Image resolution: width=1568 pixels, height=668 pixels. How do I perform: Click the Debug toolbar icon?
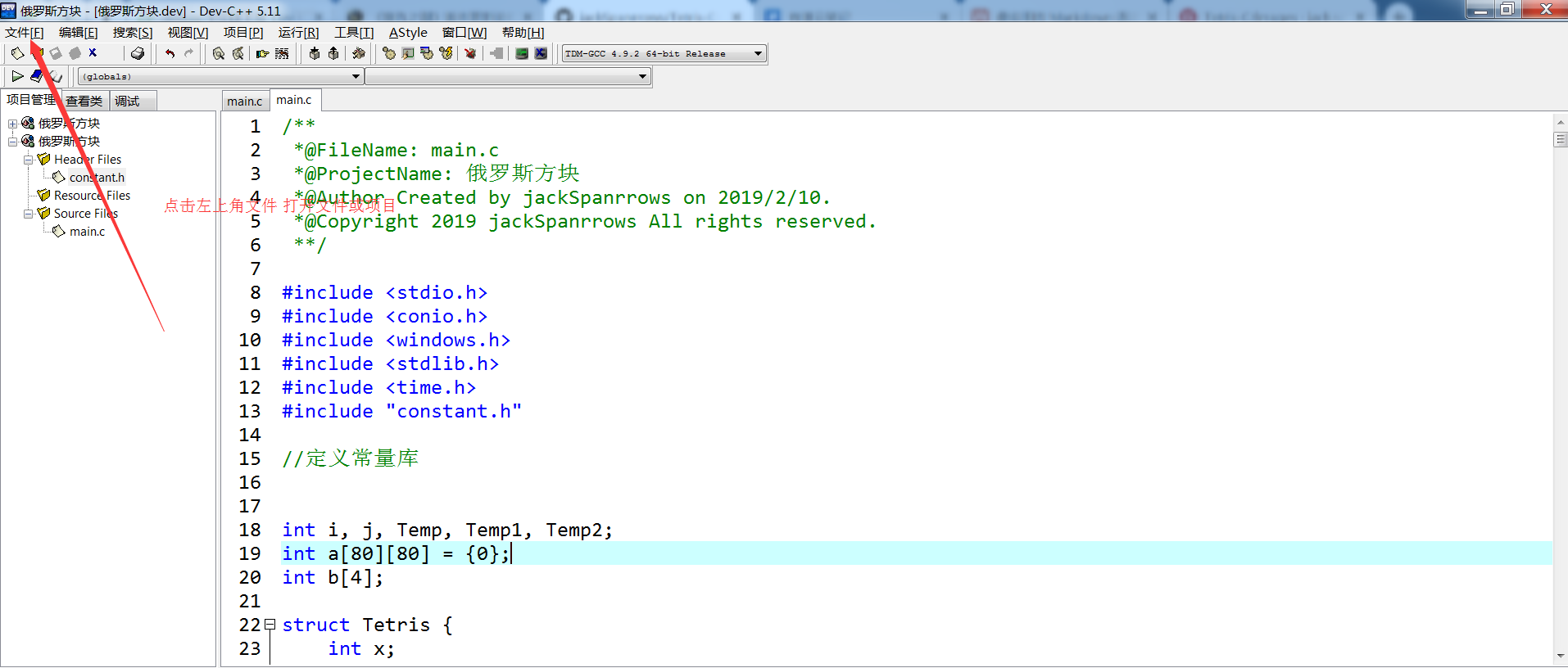point(470,53)
